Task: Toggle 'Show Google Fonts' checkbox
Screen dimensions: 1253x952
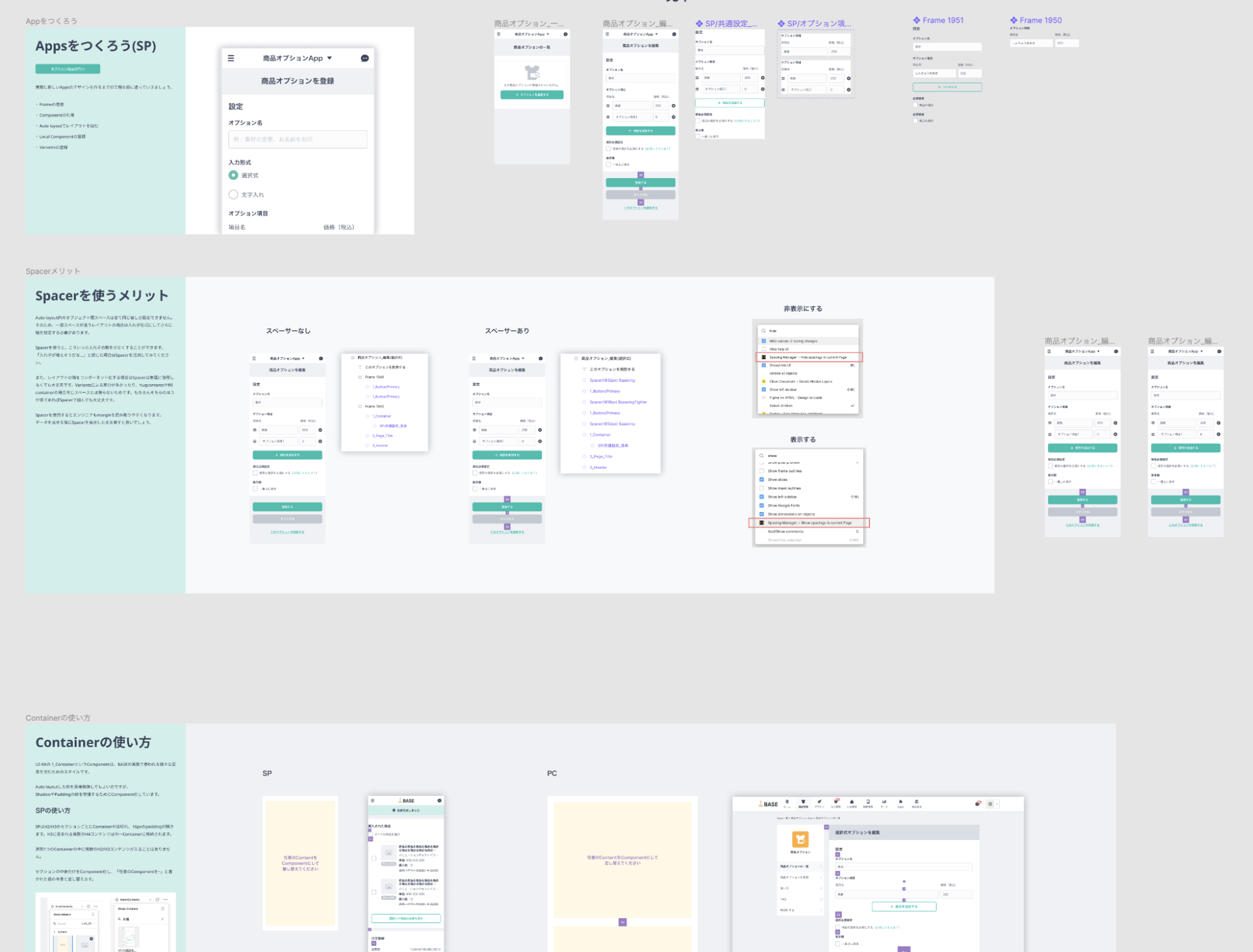Action: click(x=762, y=506)
